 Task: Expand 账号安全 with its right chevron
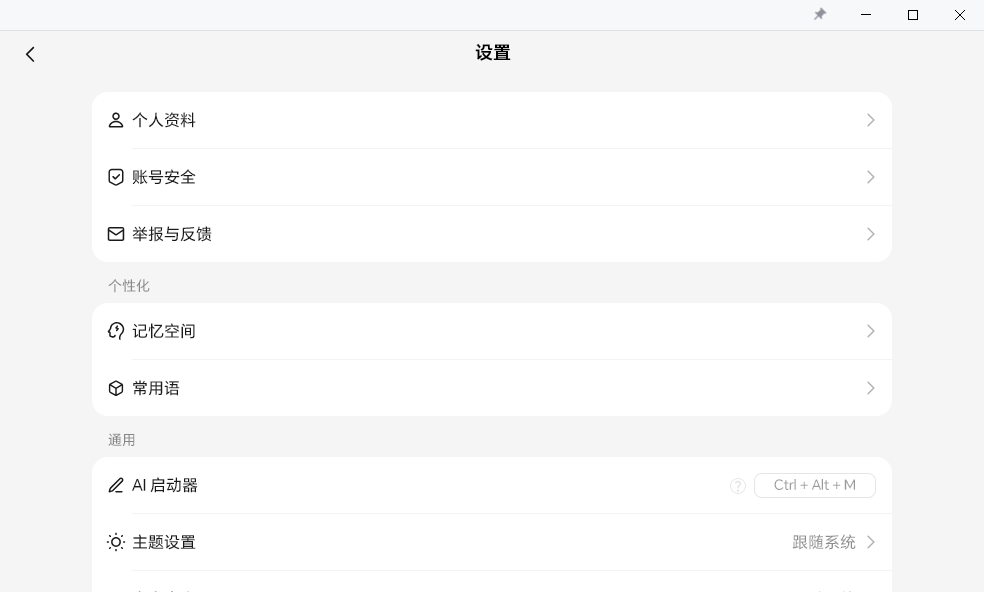(x=870, y=177)
